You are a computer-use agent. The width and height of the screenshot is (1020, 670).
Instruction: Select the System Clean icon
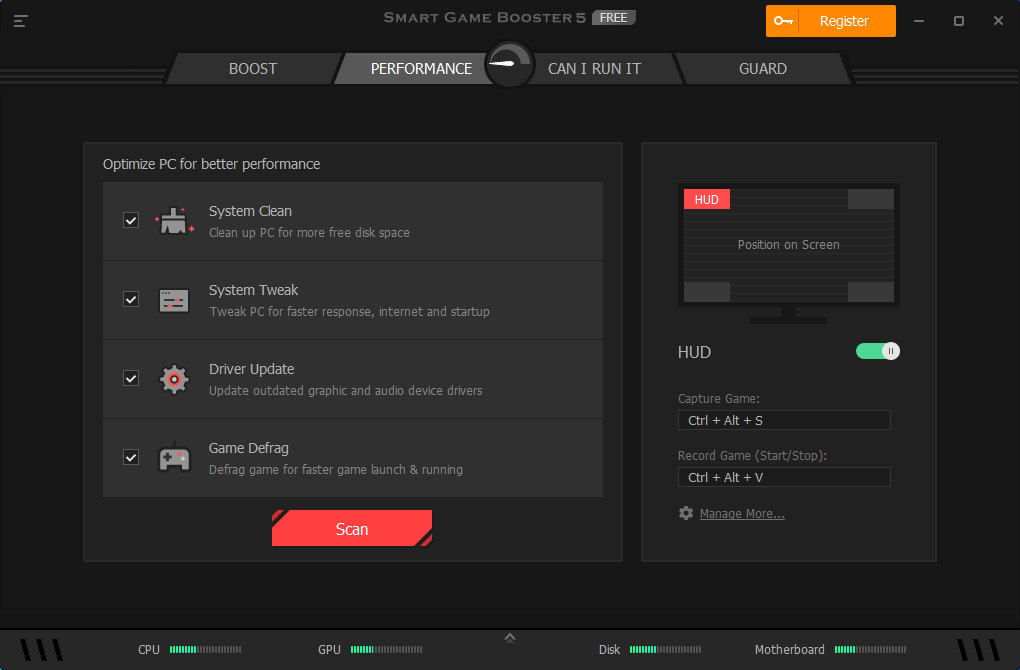174,220
